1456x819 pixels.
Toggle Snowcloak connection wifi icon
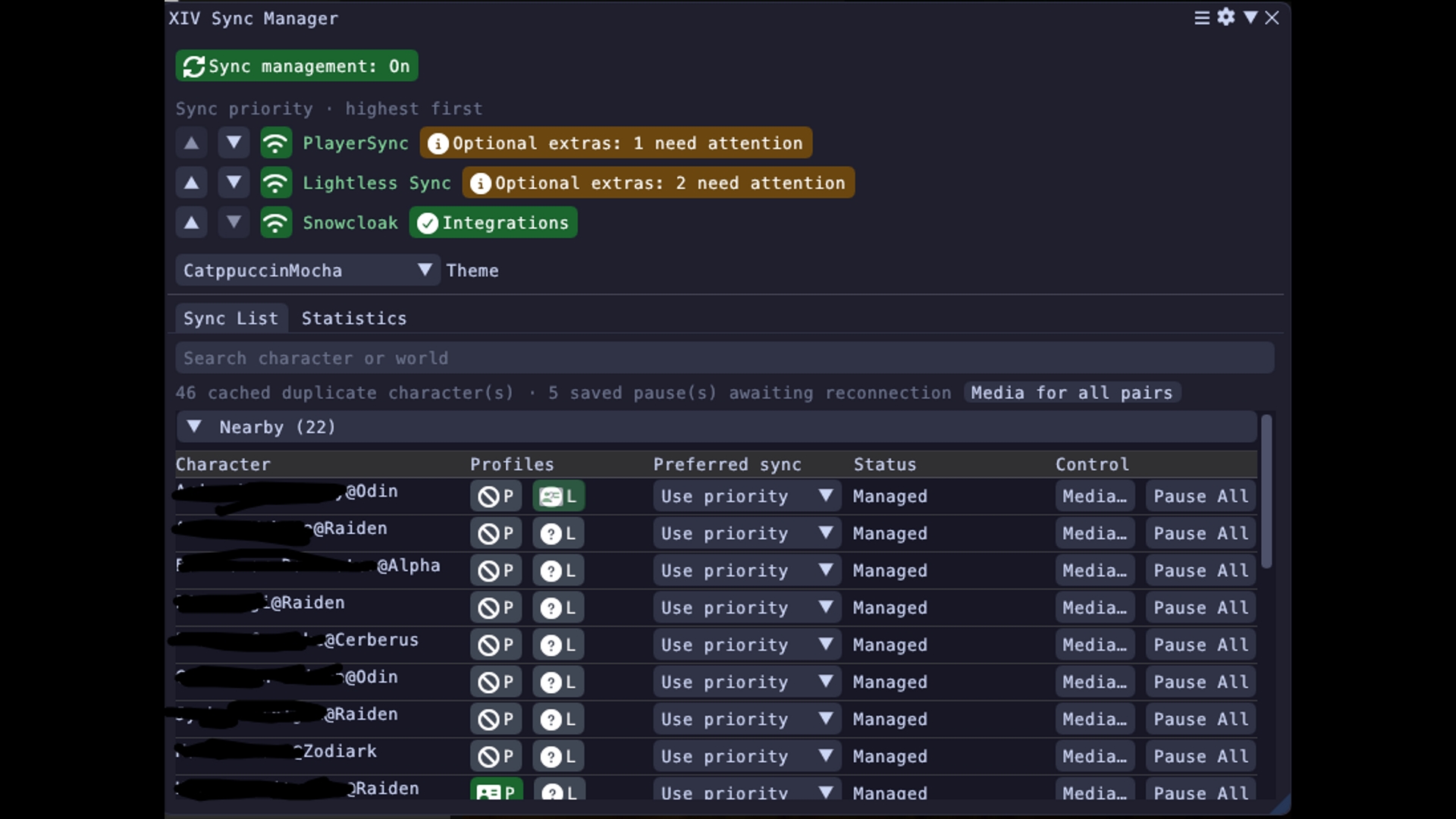(276, 223)
